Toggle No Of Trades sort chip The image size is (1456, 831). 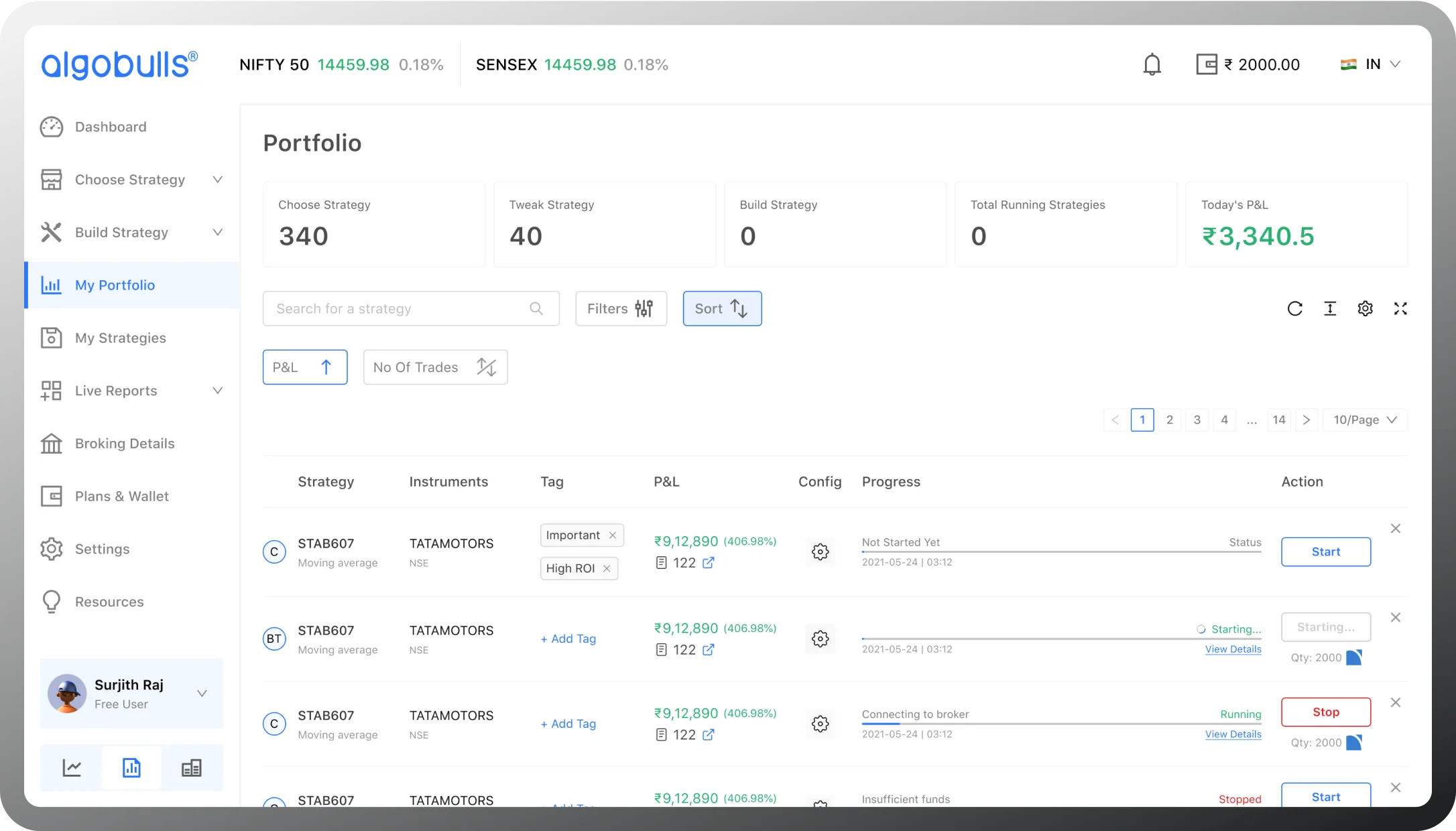(x=435, y=367)
